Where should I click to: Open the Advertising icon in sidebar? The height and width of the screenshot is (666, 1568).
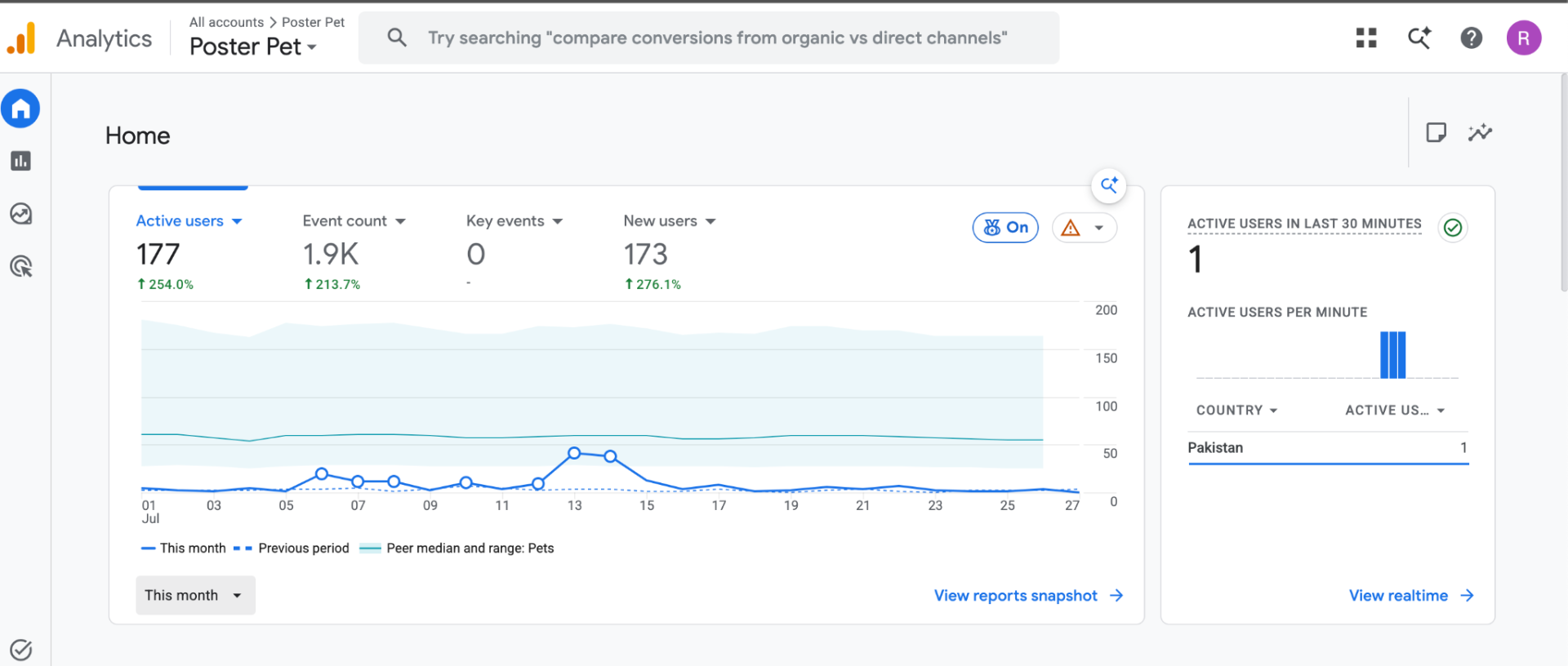pyautogui.click(x=20, y=266)
